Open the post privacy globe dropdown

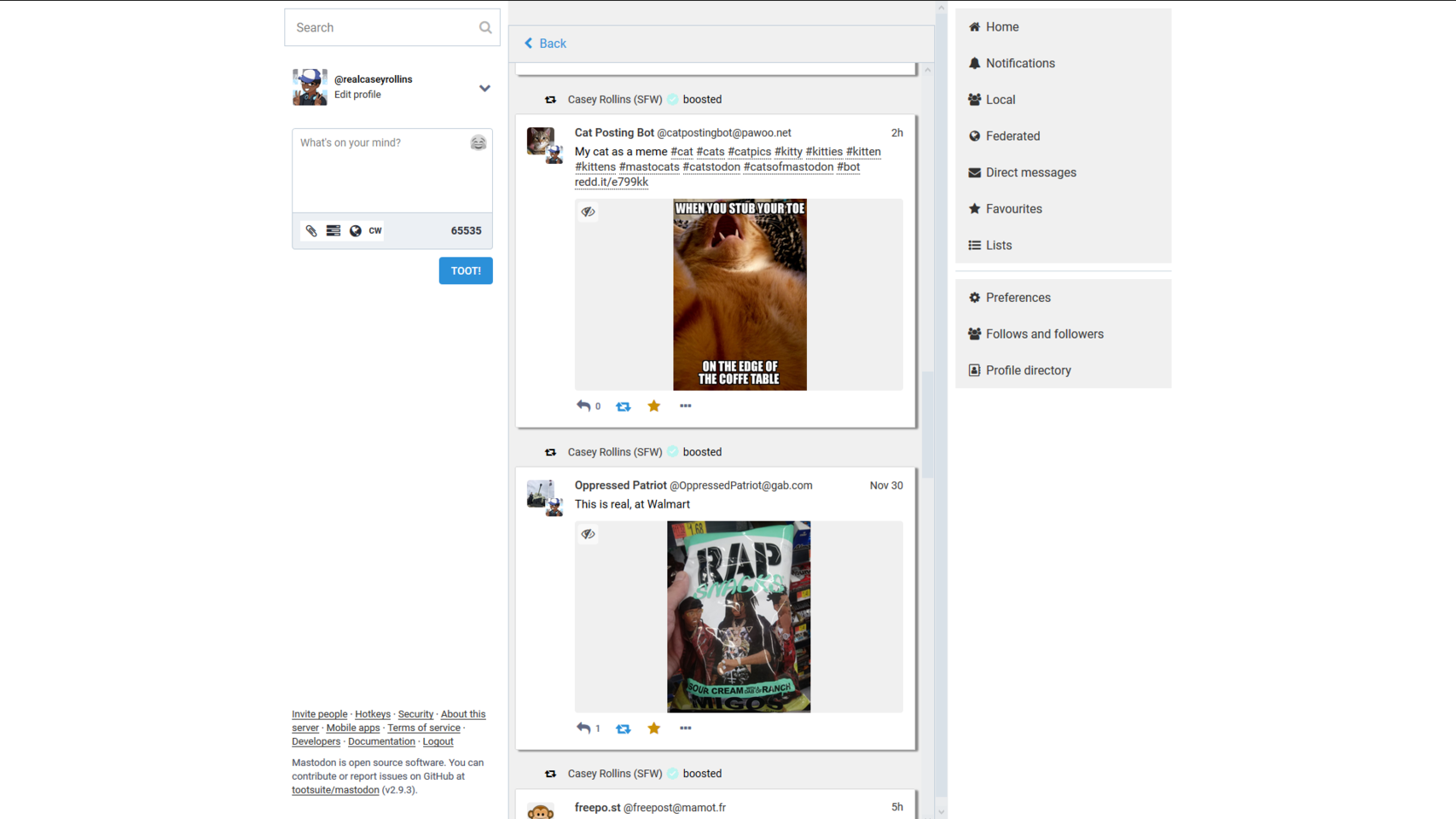click(355, 230)
